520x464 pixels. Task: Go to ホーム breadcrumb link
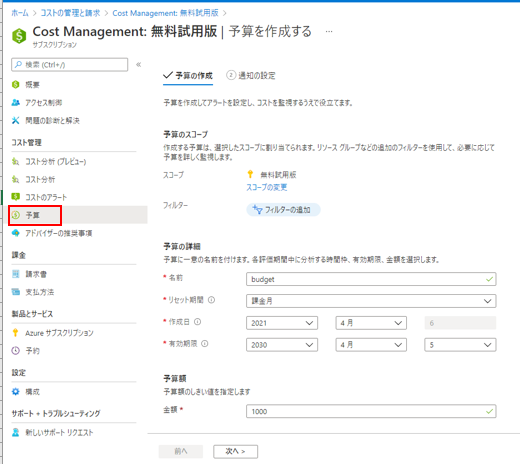click(x=20, y=13)
